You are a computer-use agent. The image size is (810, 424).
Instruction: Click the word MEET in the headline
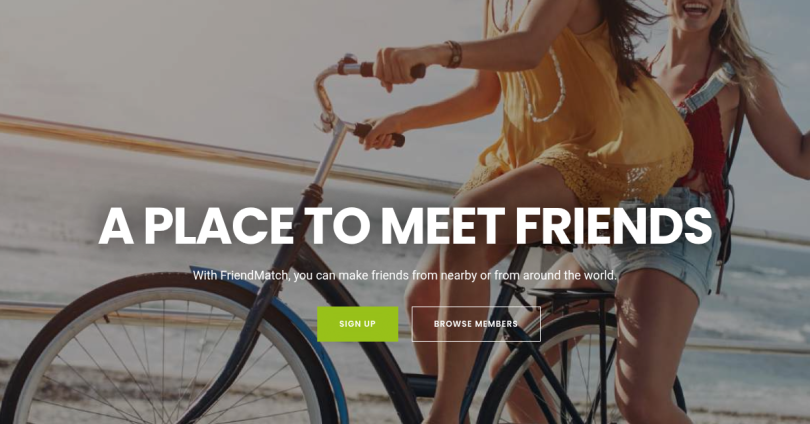pyautogui.click(x=443, y=226)
